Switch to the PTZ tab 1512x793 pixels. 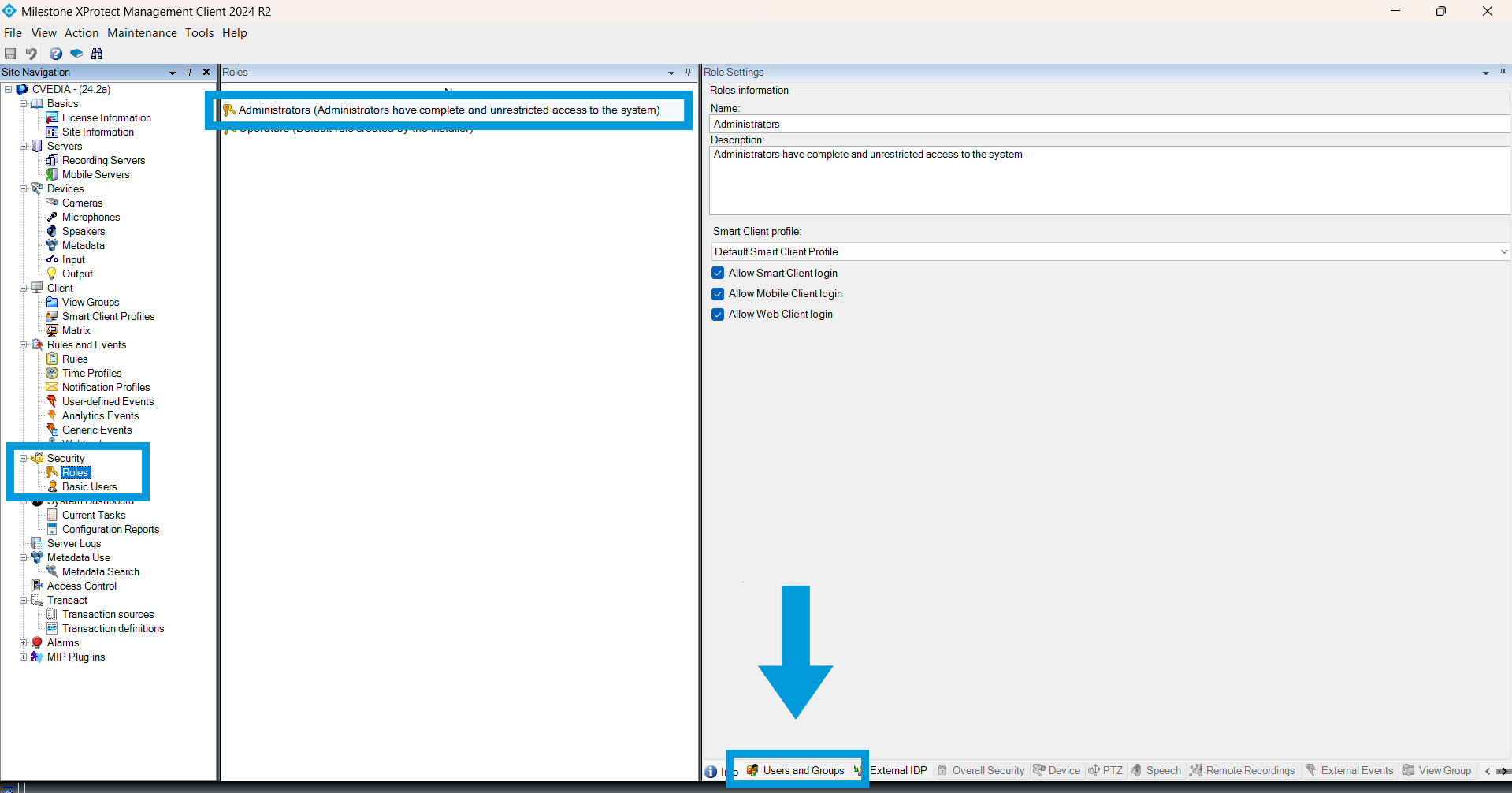[1105, 770]
